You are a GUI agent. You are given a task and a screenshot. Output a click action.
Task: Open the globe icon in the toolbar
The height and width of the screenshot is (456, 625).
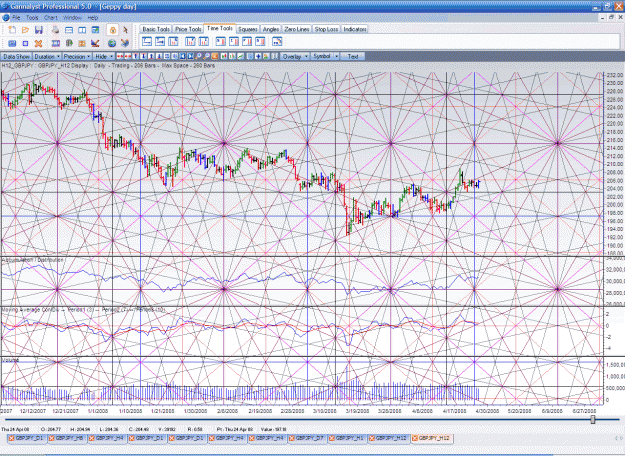tap(112, 43)
